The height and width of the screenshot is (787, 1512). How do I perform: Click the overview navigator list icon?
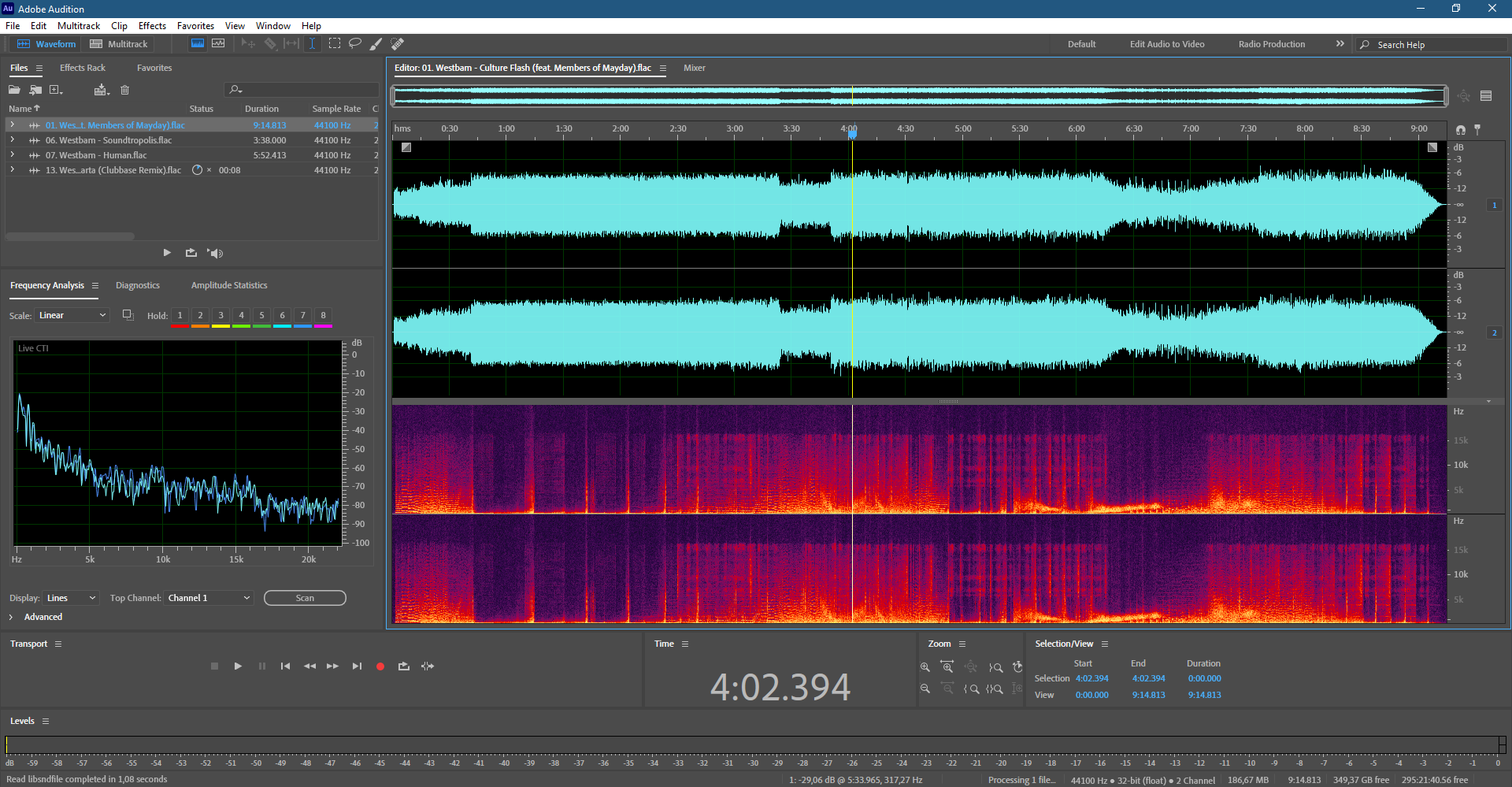pyautogui.click(x=1486, y=96)
